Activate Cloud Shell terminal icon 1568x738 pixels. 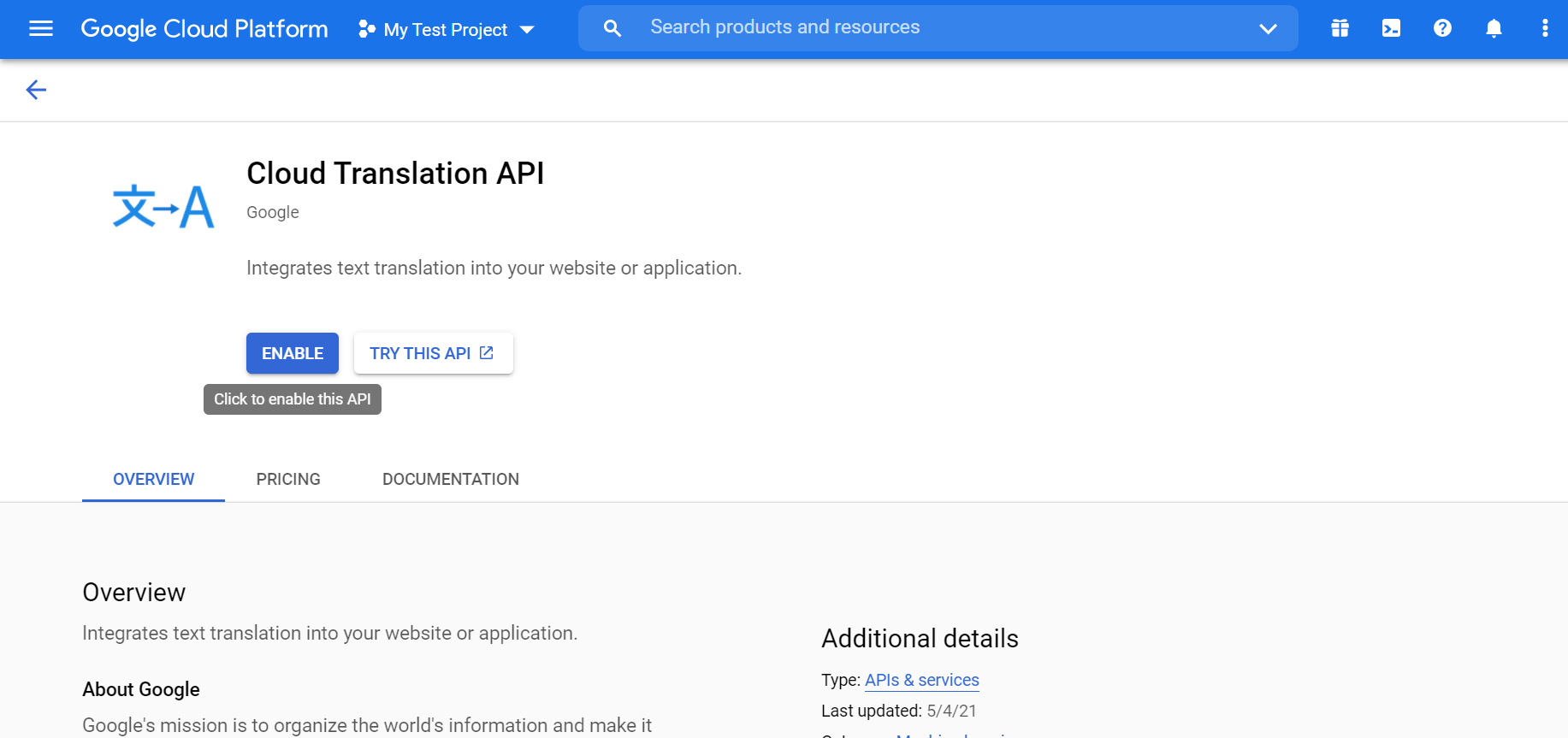[x=1391, y=28]
